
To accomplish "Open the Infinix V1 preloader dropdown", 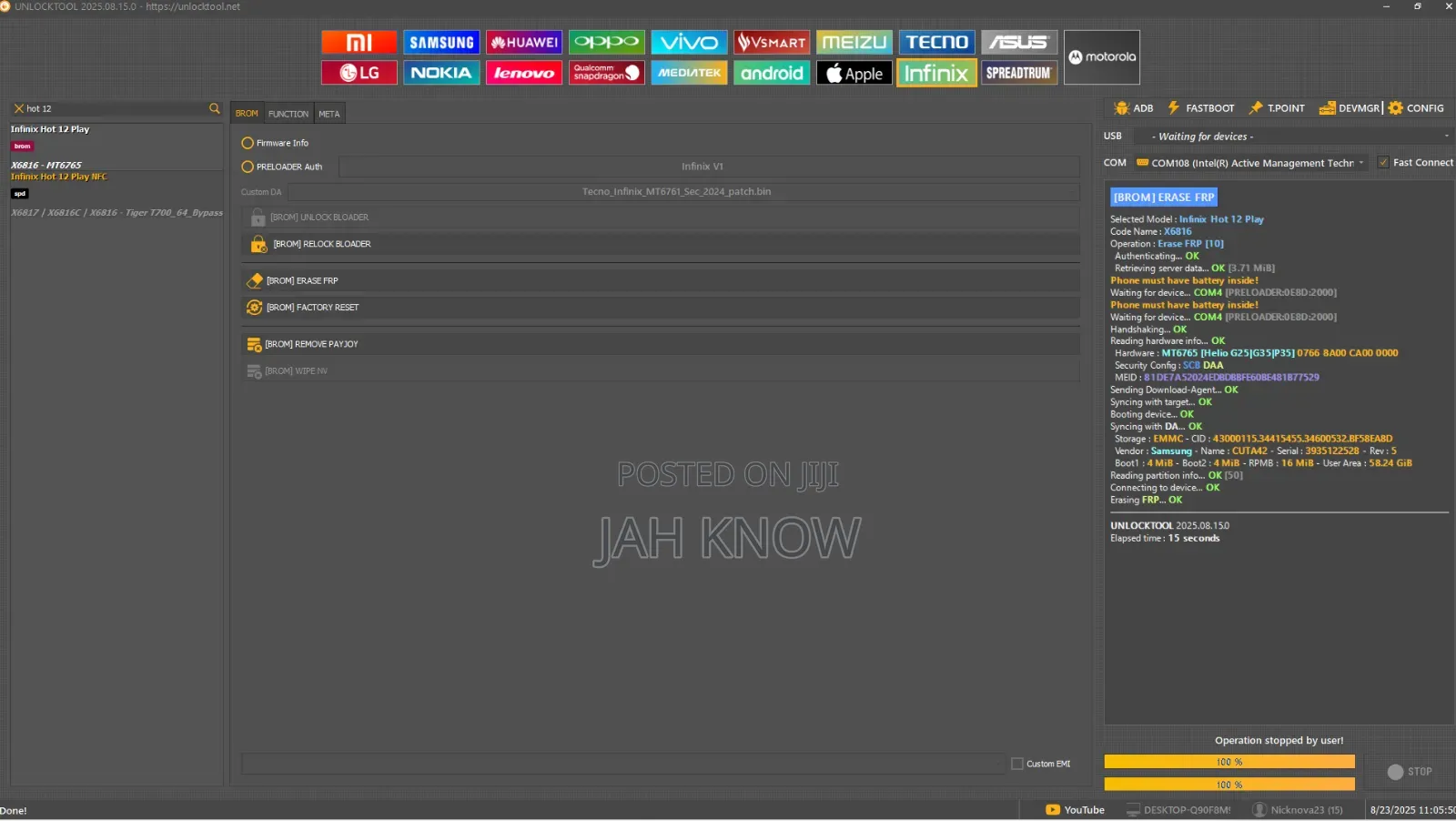I will pos(709,167).
